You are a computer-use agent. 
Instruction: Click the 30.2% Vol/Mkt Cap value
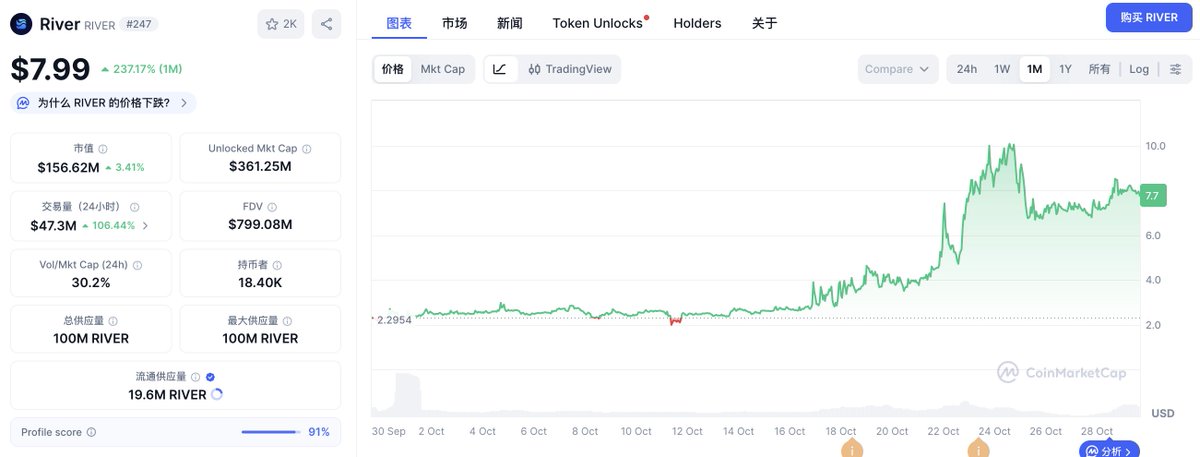90,283
